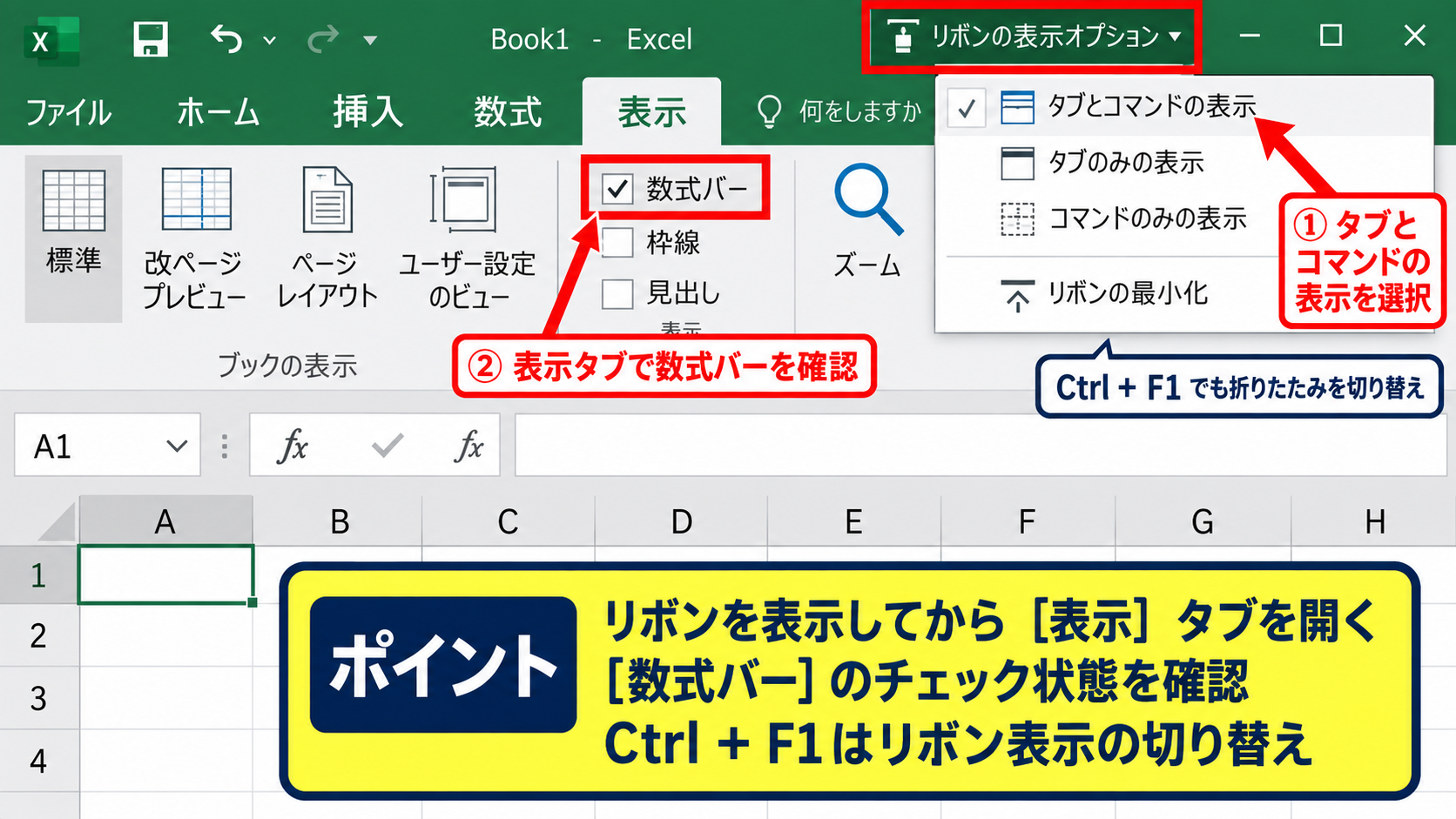Select column A header
The image size is (1456, 819).
click(165, 522)
